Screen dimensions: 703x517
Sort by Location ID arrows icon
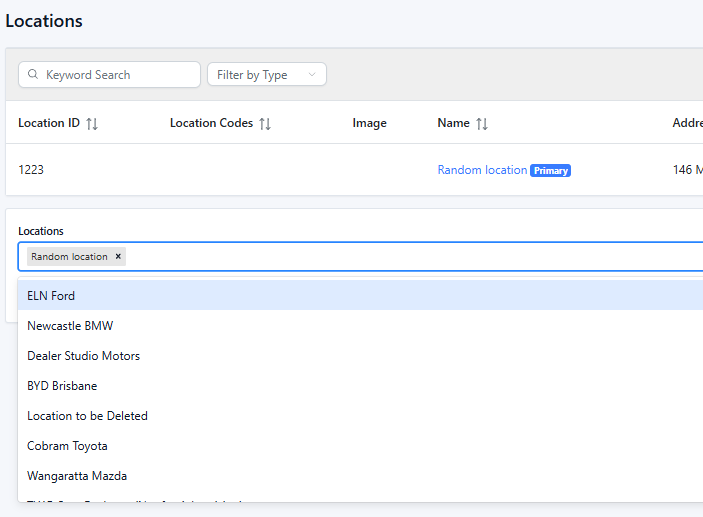92,124
